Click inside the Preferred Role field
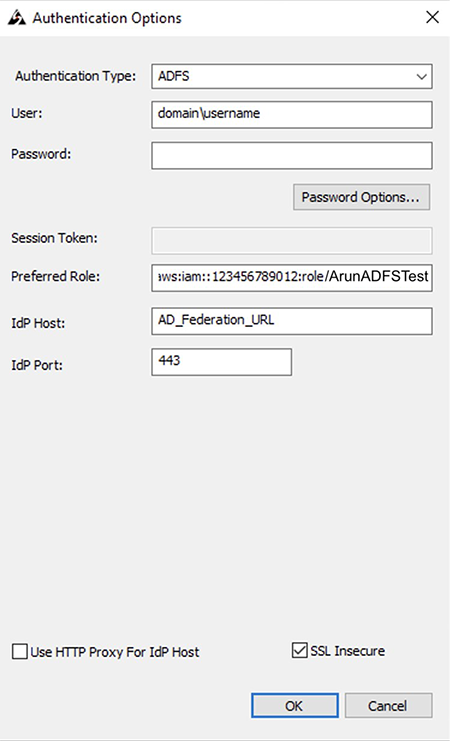Screen dimensions: 450x742 pos(291,277)
